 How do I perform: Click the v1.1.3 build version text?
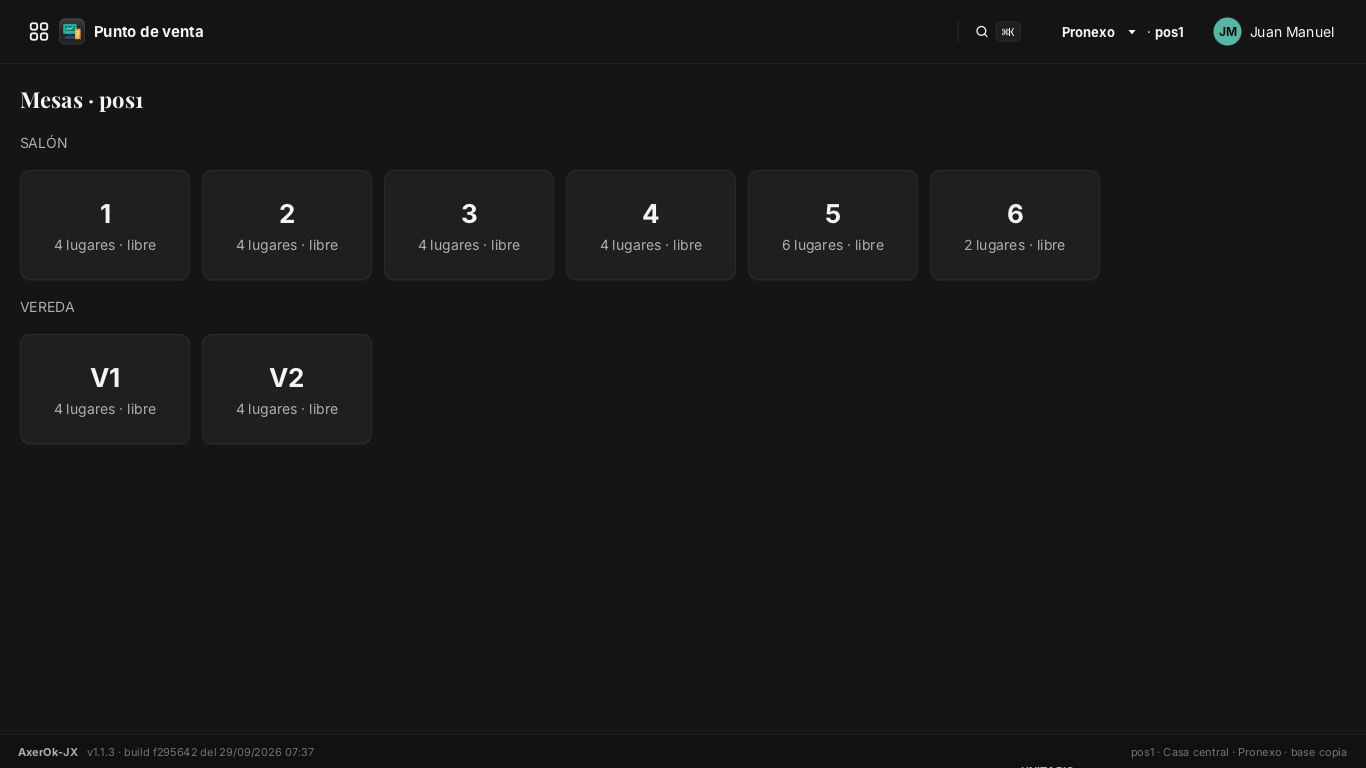pos(201,752)
